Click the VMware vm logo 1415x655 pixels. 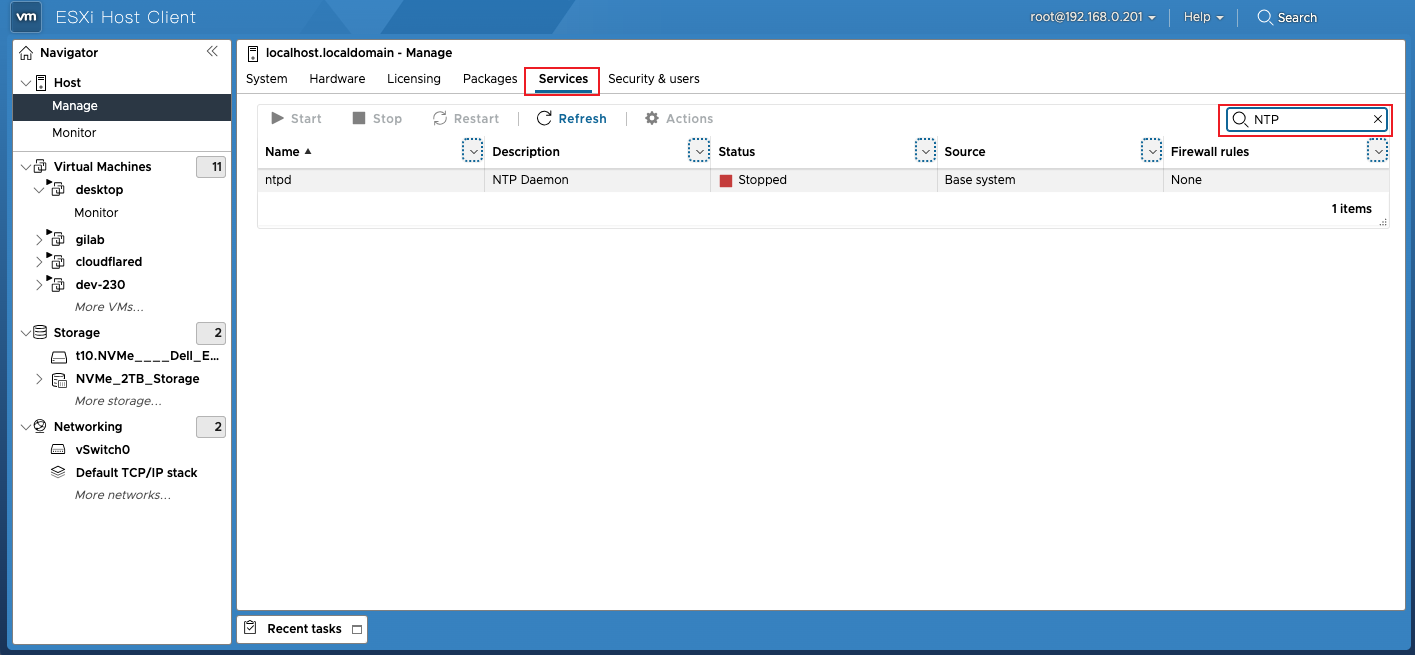tap(28, 17)
